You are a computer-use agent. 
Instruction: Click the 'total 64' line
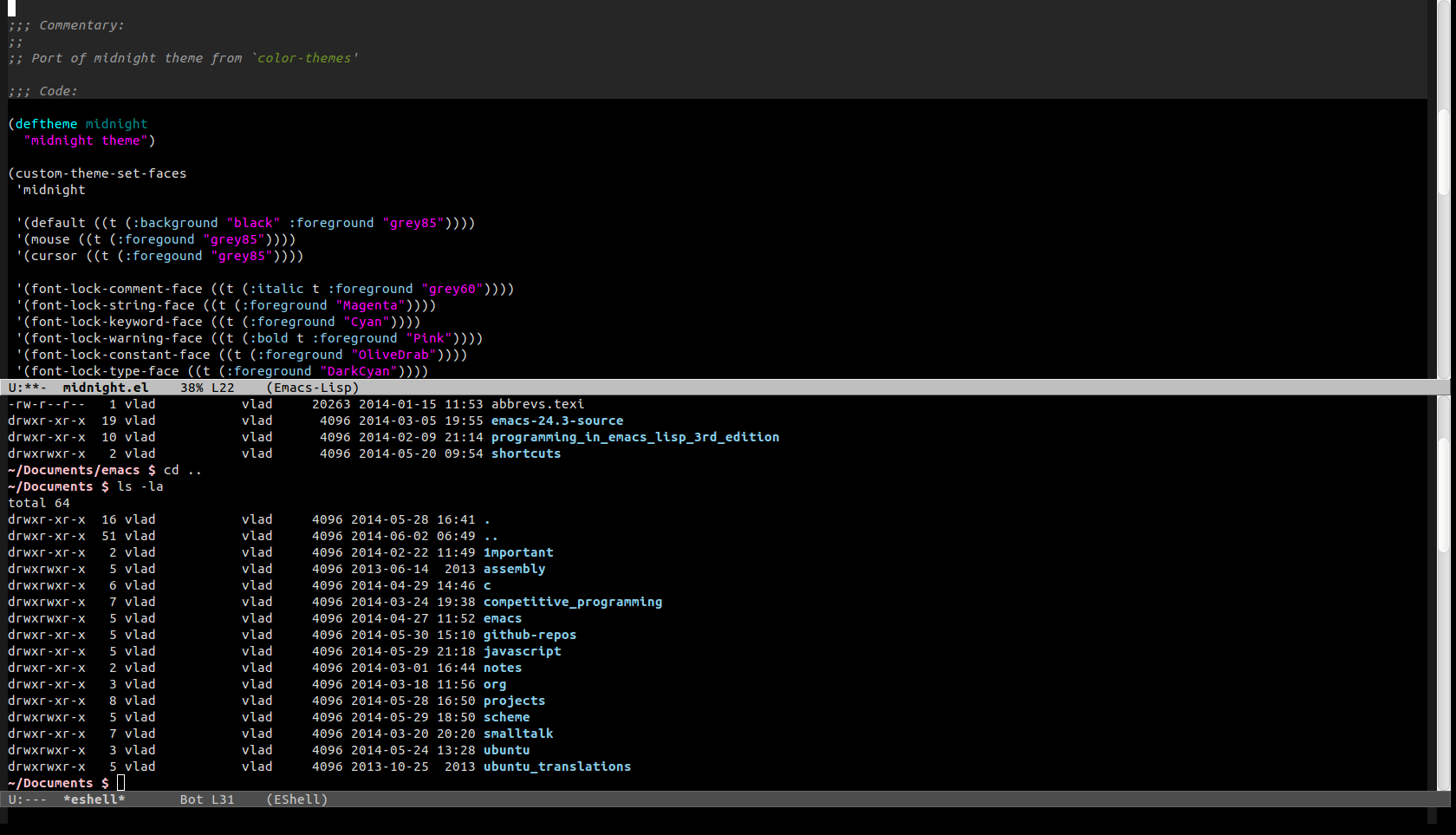39,503
